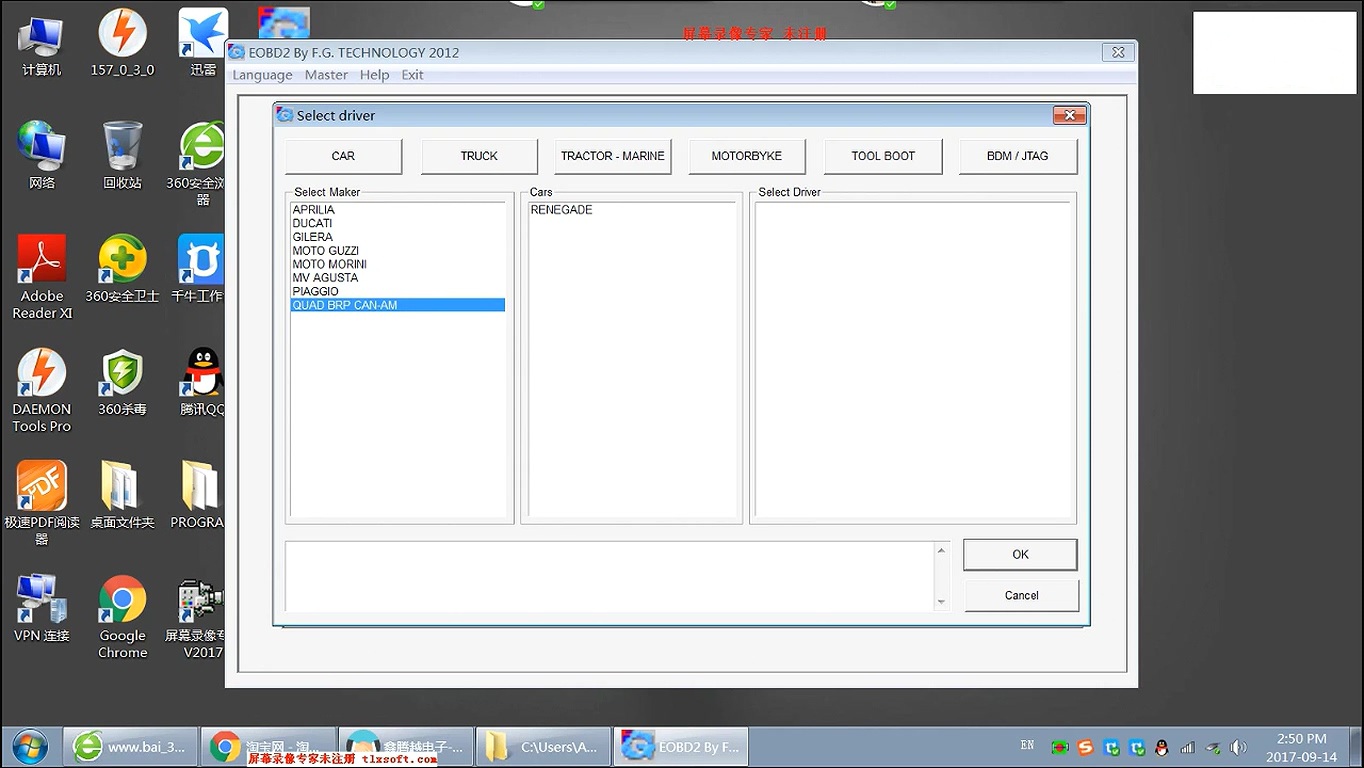The image size is (1364, 768).
Task: Launch the 360安全卫士 desktop icon
Action: [122, 269]
